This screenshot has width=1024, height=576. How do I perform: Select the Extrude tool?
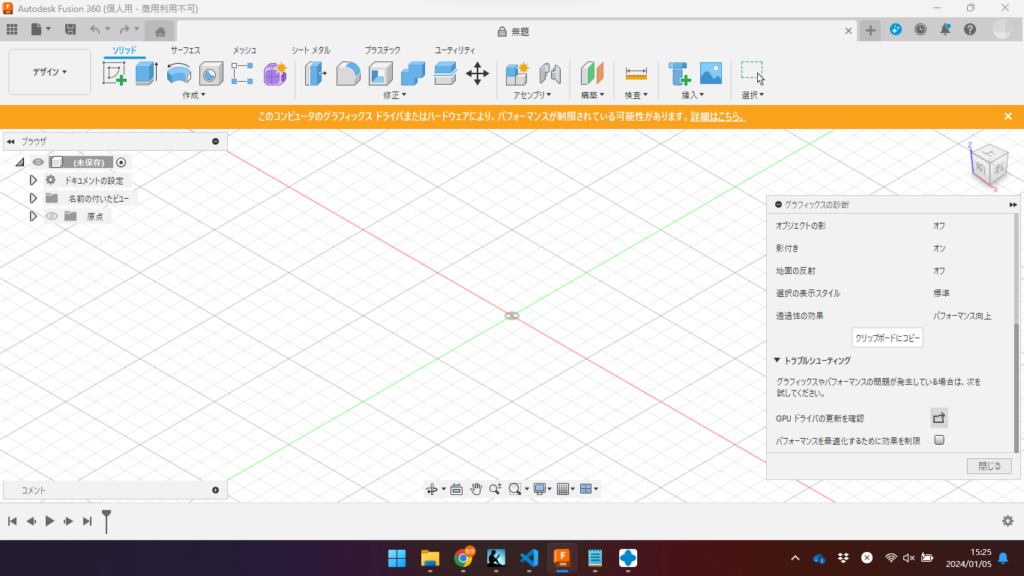146,73
